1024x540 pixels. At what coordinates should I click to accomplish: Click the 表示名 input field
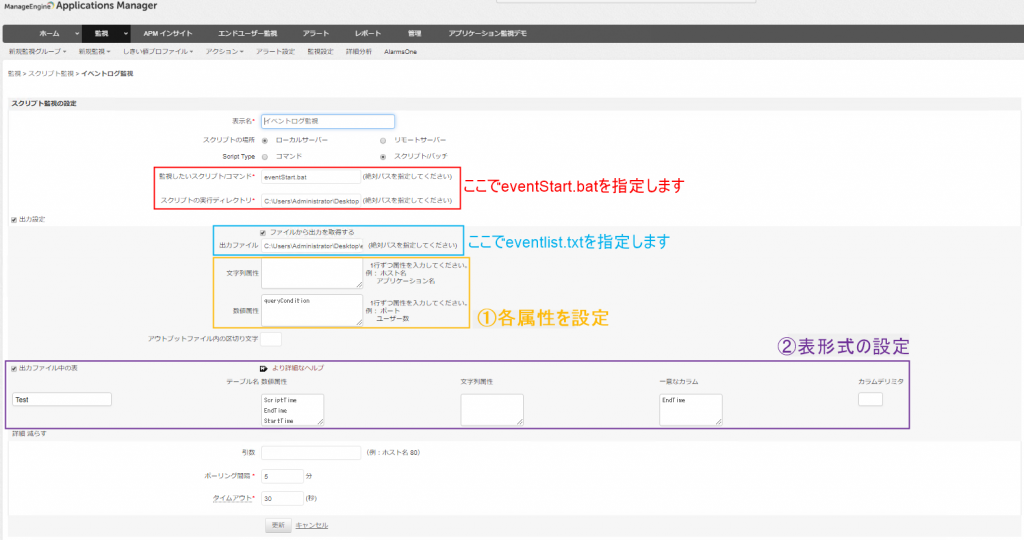(x=328, y=121)
